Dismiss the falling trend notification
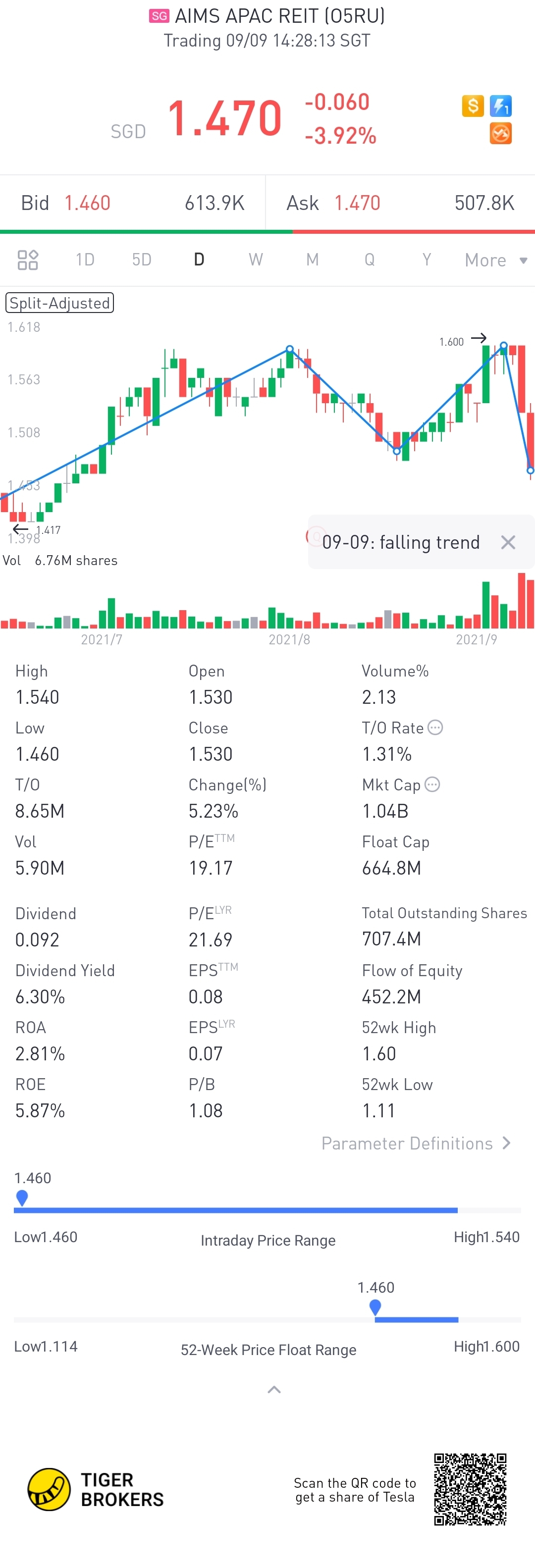535x1568 pixels. click(x=508, y=542)
